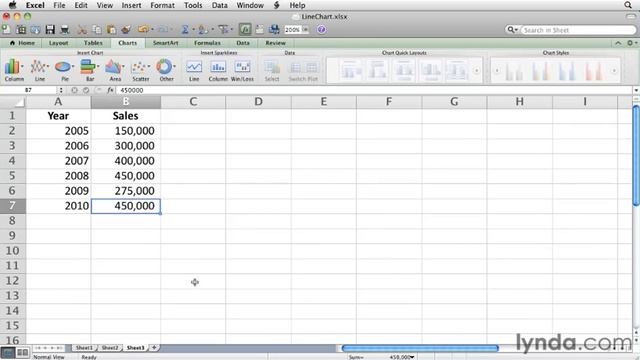
Task: Click the Undo arrow icon
Action: tap(143, 29)
